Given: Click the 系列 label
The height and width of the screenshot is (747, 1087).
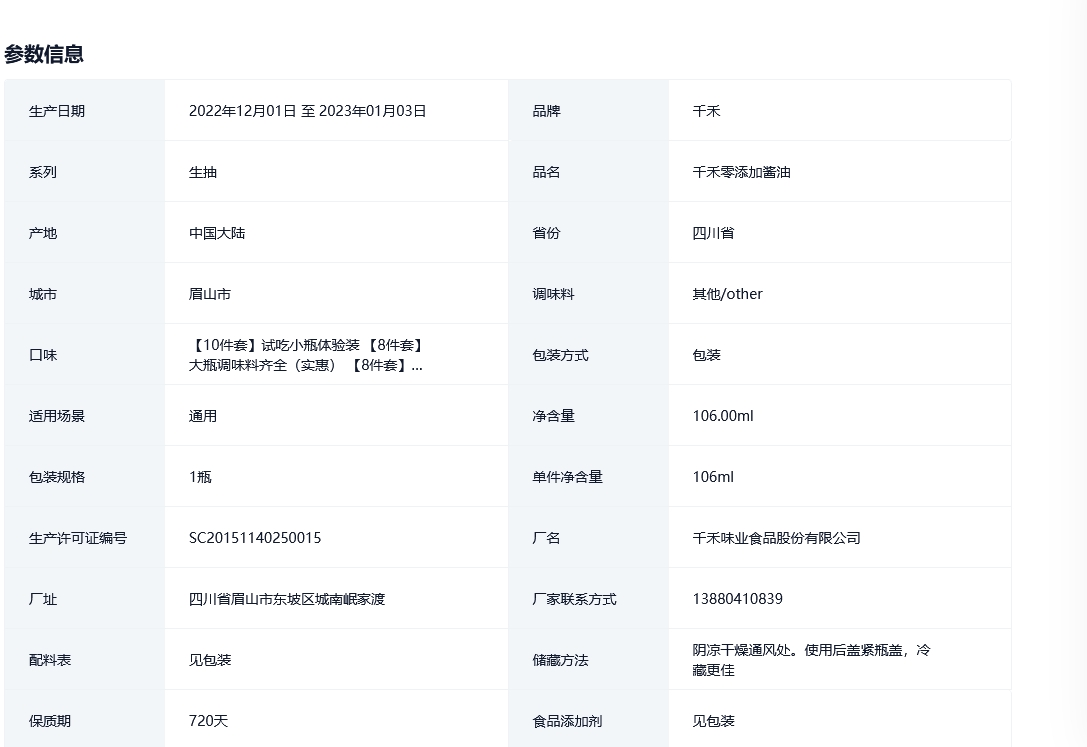Looking at the screenshot, I should [42, 172].
